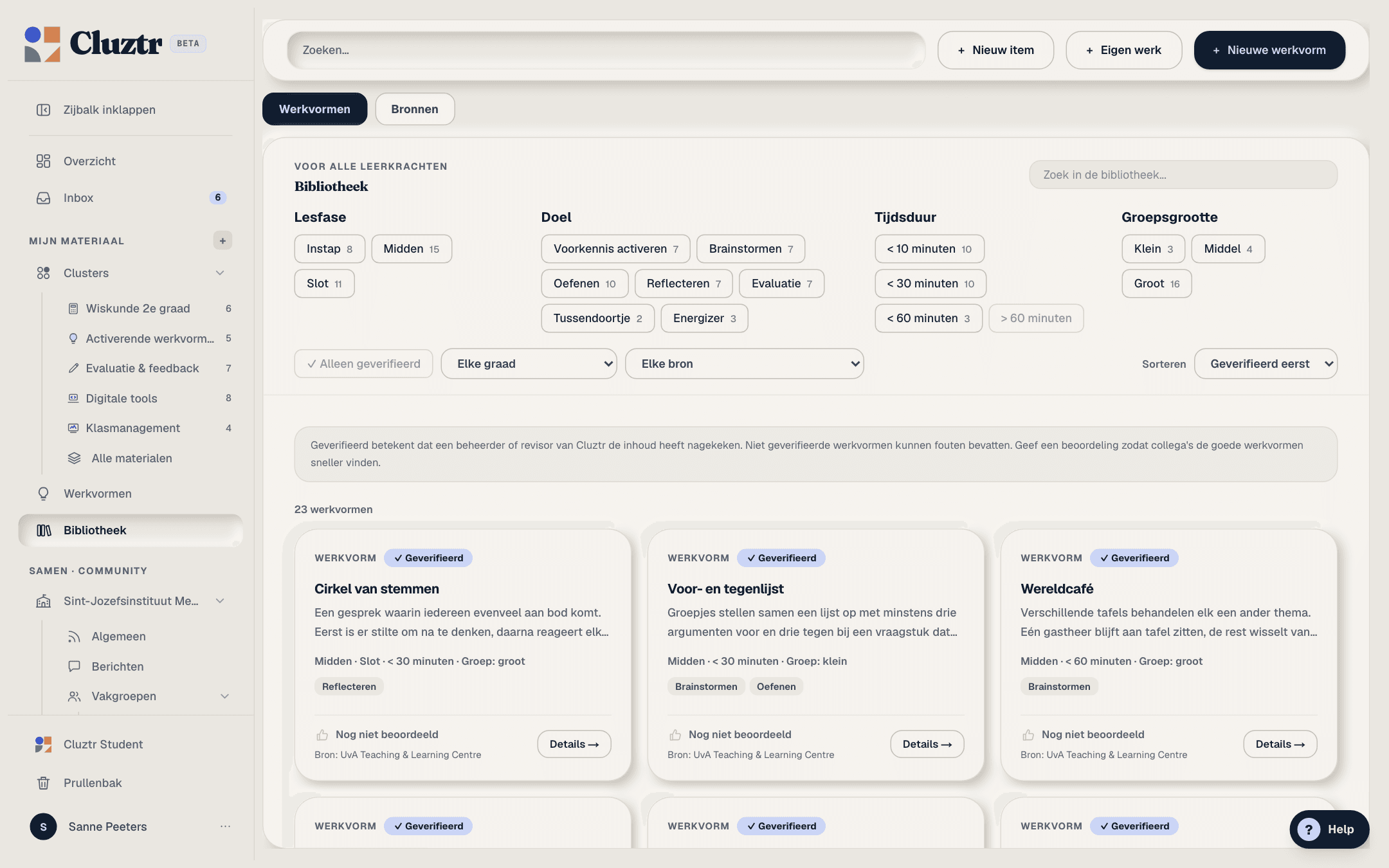The image size is (1389, 868).
Task: Click the pencil icon for Evaluatie & feedback
Action: coord(73,368)
